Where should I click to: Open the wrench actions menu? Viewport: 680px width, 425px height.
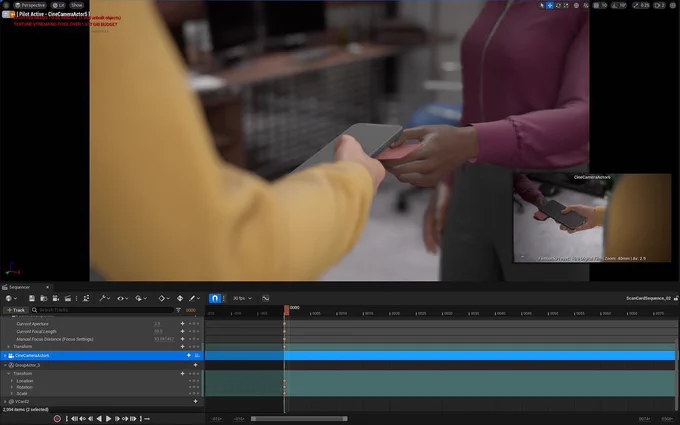(x=105, y=298)
